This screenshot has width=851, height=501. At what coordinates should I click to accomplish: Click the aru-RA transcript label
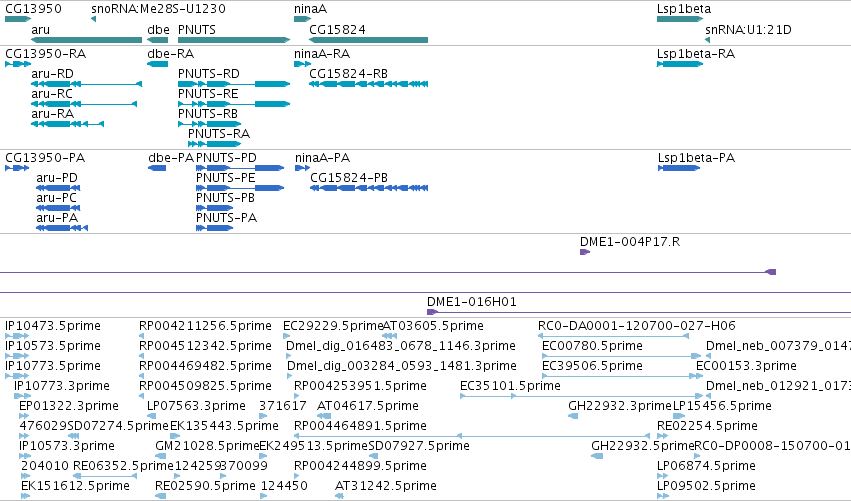(x=53, y=113)
